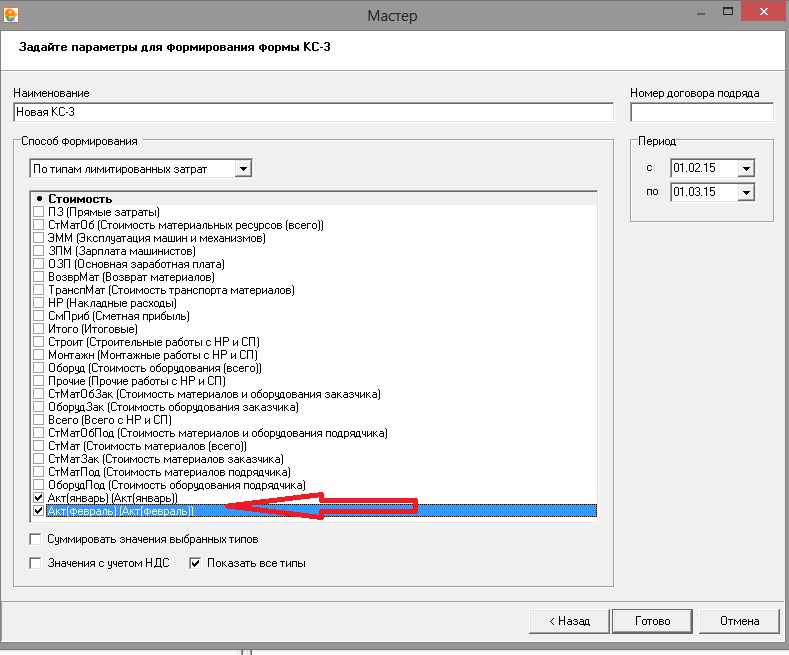Select the Стоимость header row
The image size is (789, 655).
pos(313,199)
